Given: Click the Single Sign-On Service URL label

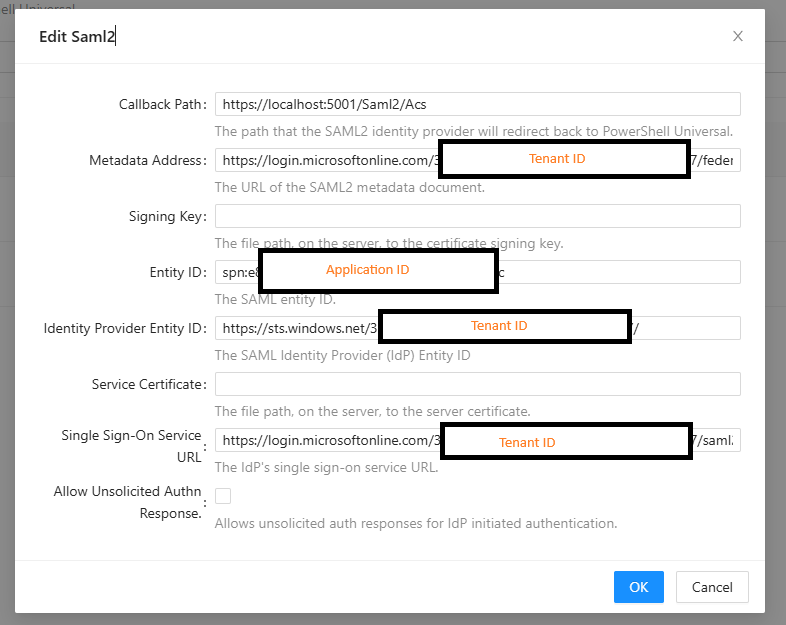Looking at the screenshot, I should pos(132,446).
